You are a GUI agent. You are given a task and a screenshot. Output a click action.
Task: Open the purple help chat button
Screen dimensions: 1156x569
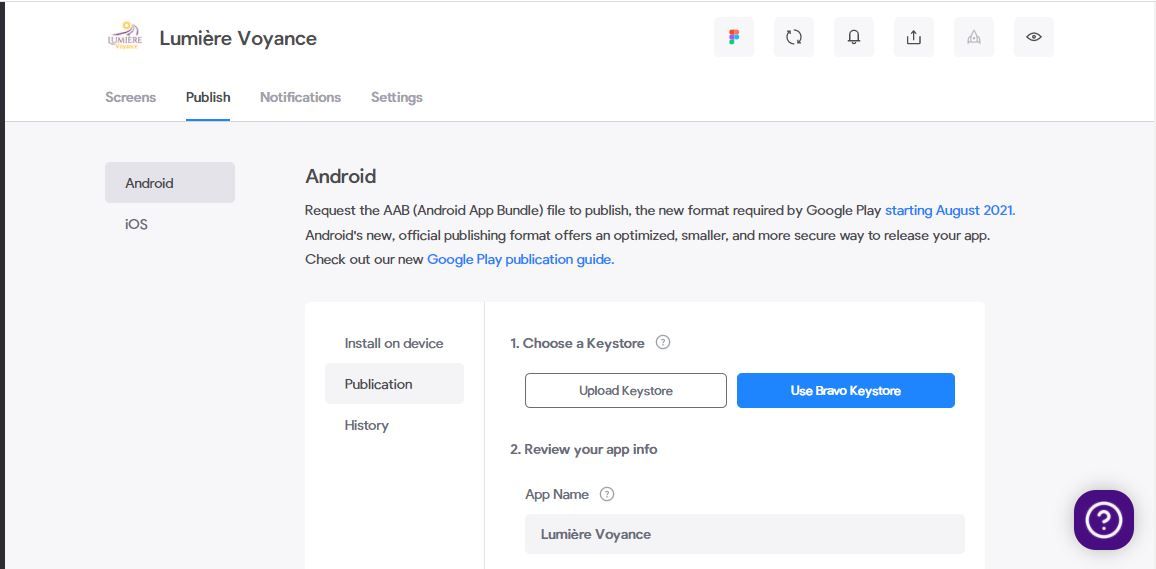[1104, 520]
